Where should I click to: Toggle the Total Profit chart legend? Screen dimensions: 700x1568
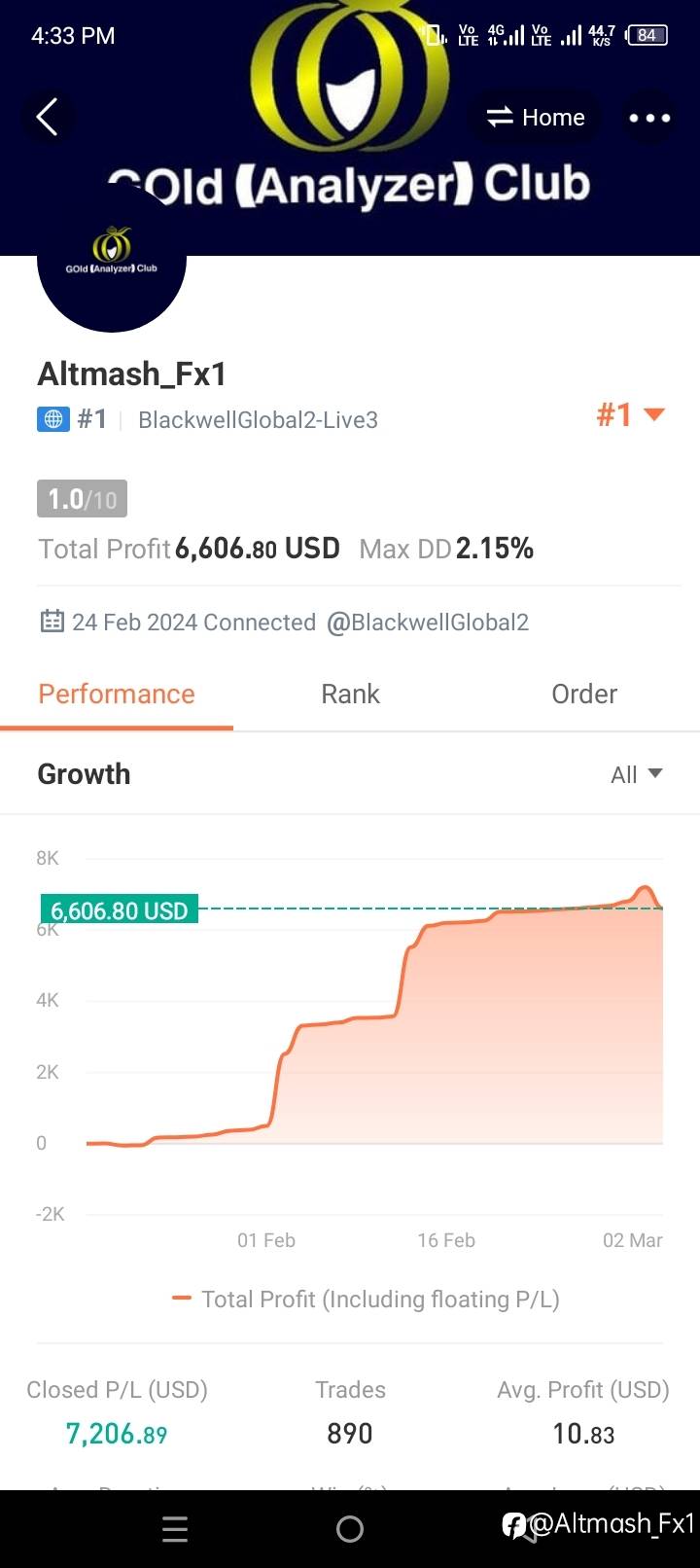(x=366, y=1300)
